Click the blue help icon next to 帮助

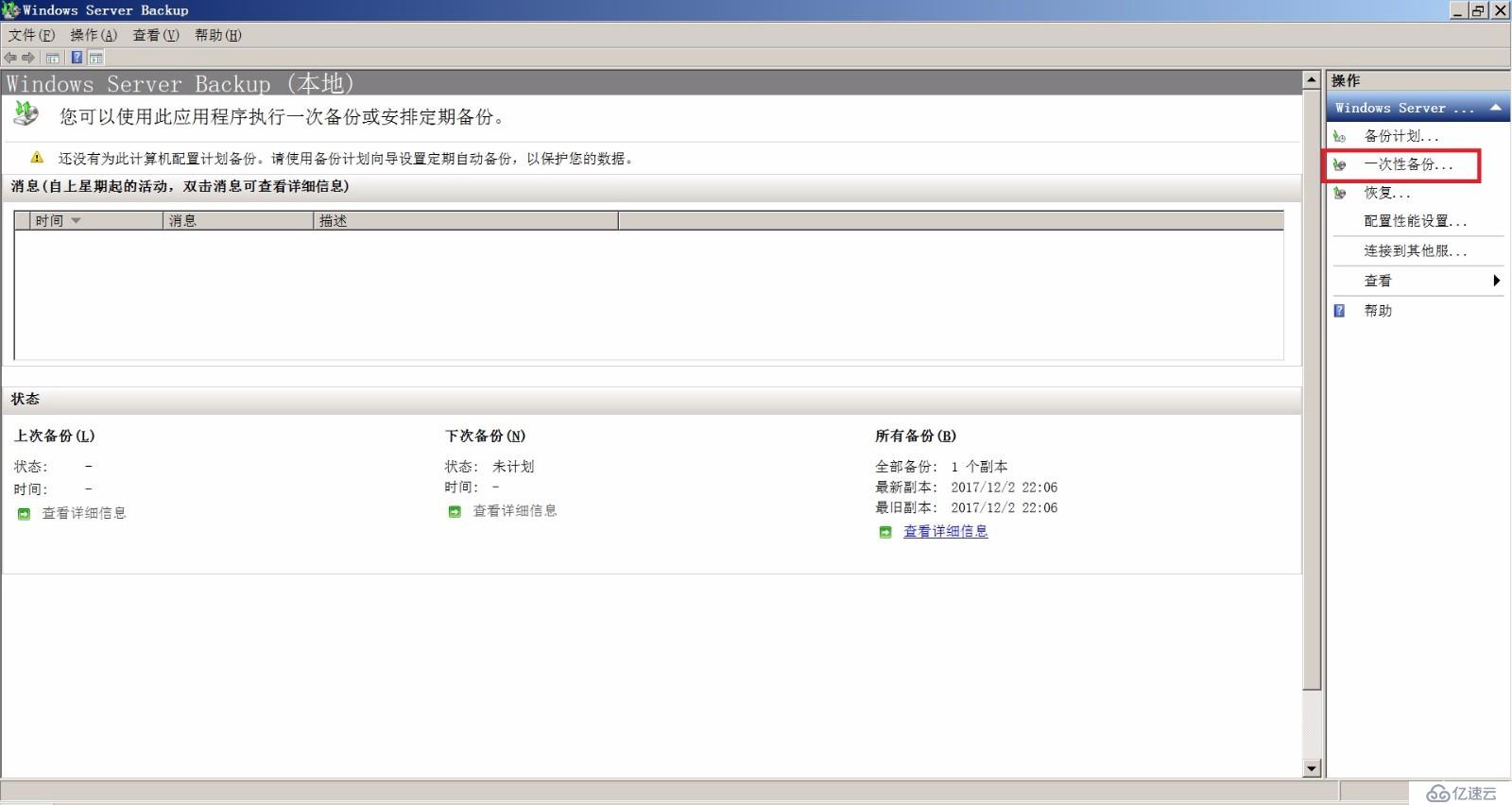pyautogui.click(x=1339, y=310)
